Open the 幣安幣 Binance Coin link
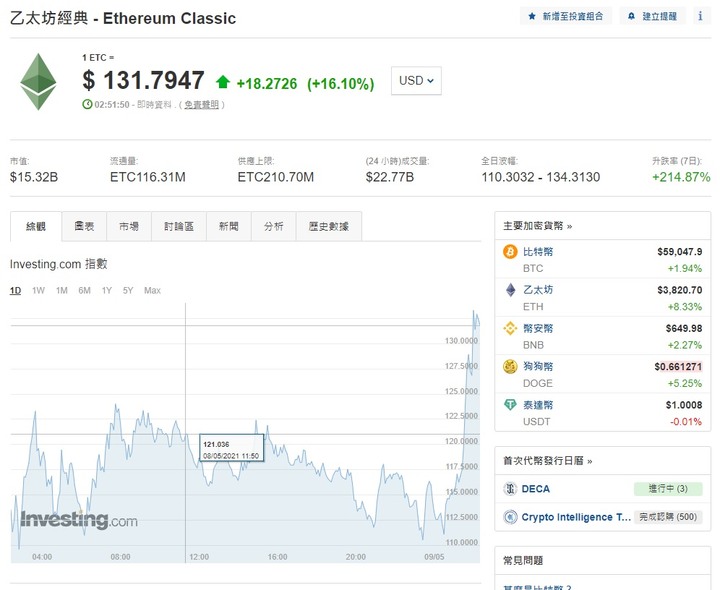The height and width of the screenshot is (590, 720). (x=538, y=328)
